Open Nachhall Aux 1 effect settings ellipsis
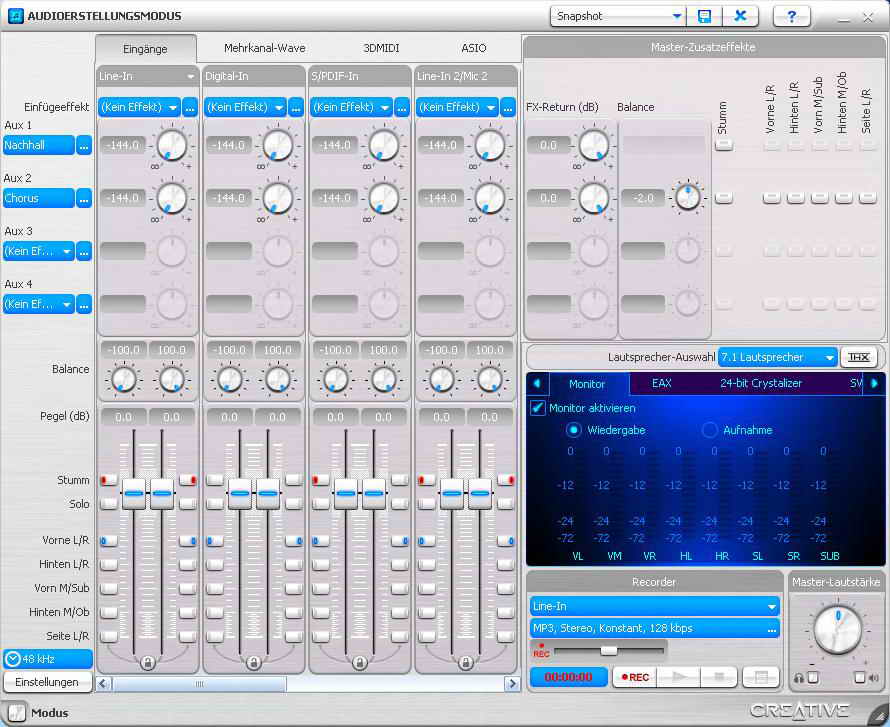The width and height of the screenshot is (890, 727). point(84,145)
